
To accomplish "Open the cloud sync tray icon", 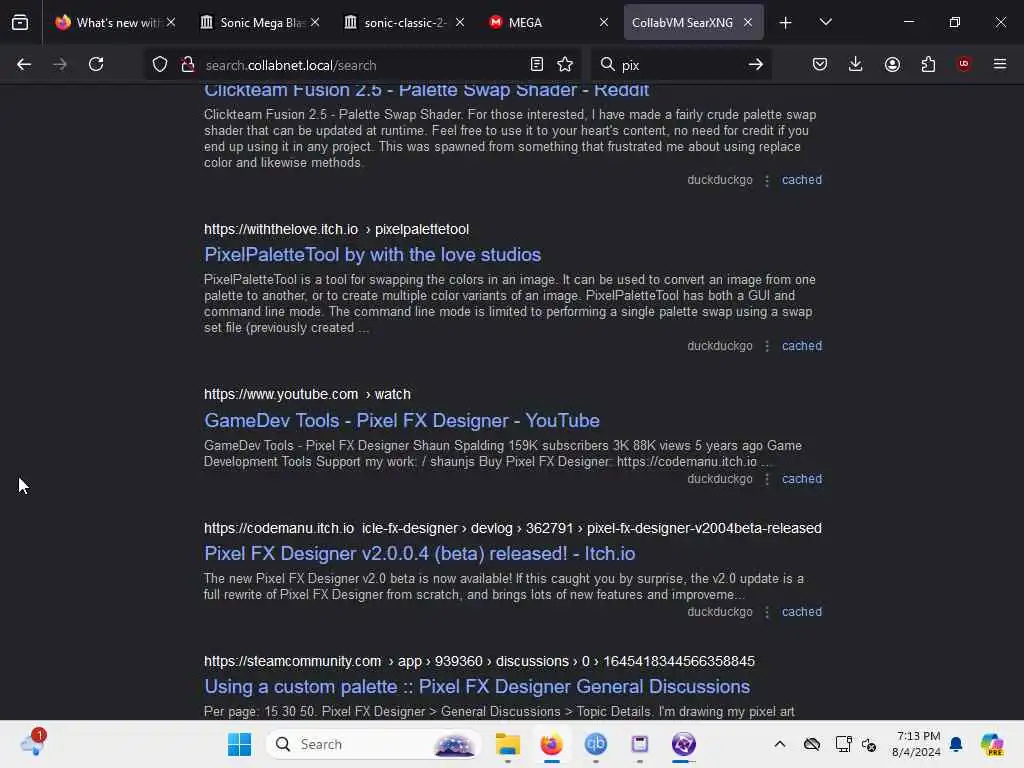I will click(x=812, y=744).
